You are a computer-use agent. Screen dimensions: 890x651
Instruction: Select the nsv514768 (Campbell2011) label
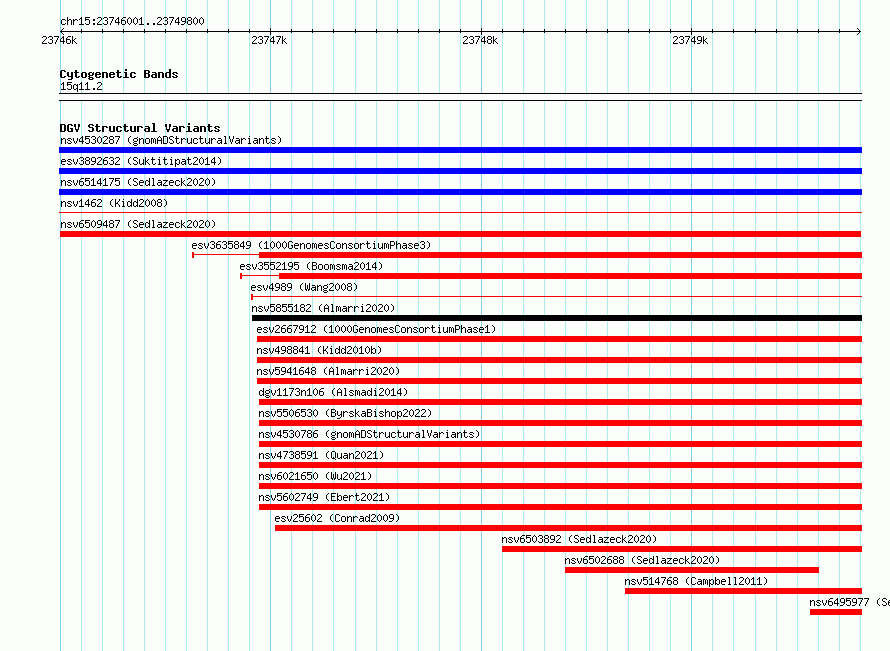(696, 581)
